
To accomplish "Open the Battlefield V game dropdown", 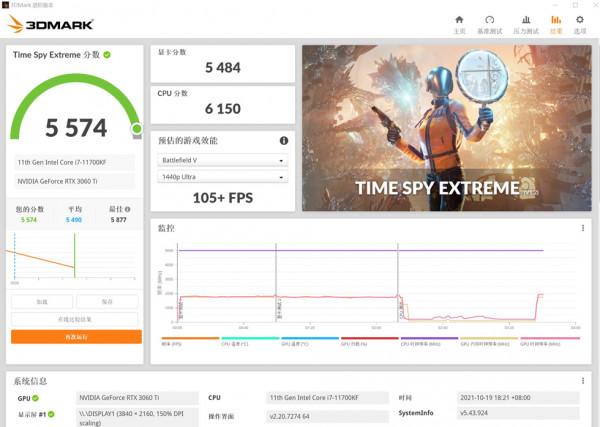I will pos(223,160).
